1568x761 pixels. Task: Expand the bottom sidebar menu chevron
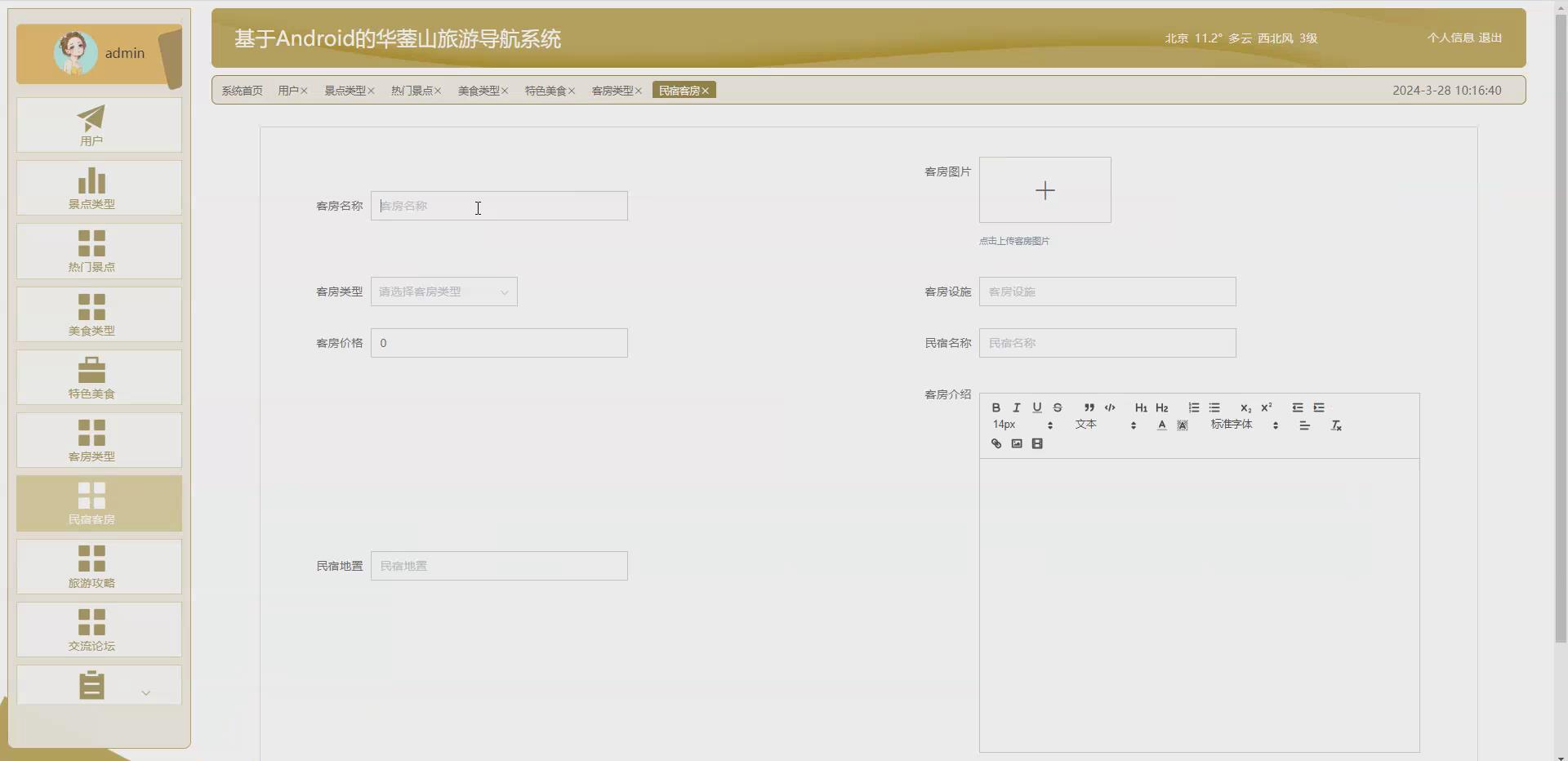click(x=146, y=692)
